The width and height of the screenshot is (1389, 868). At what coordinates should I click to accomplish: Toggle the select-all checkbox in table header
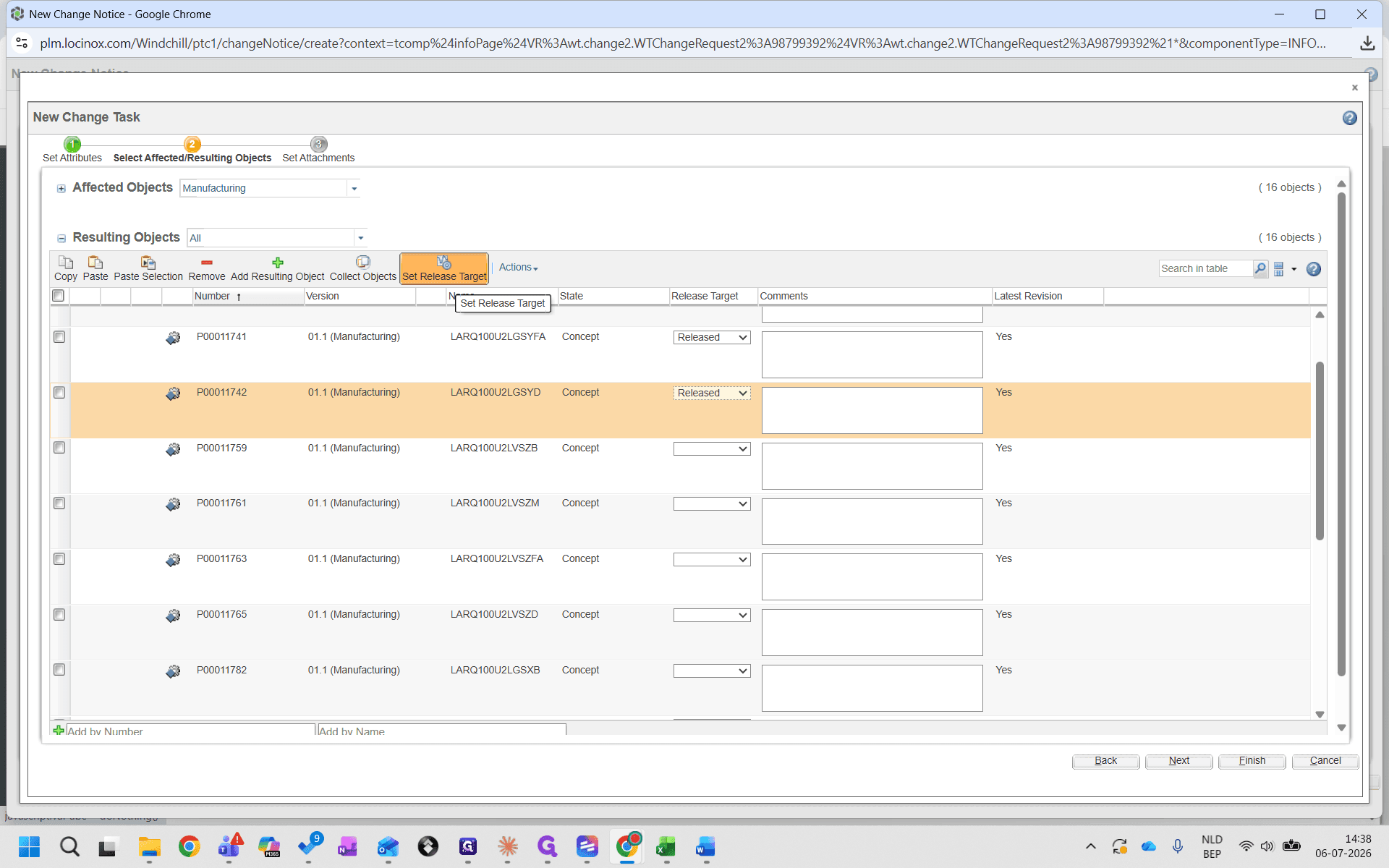click(59, 295)
